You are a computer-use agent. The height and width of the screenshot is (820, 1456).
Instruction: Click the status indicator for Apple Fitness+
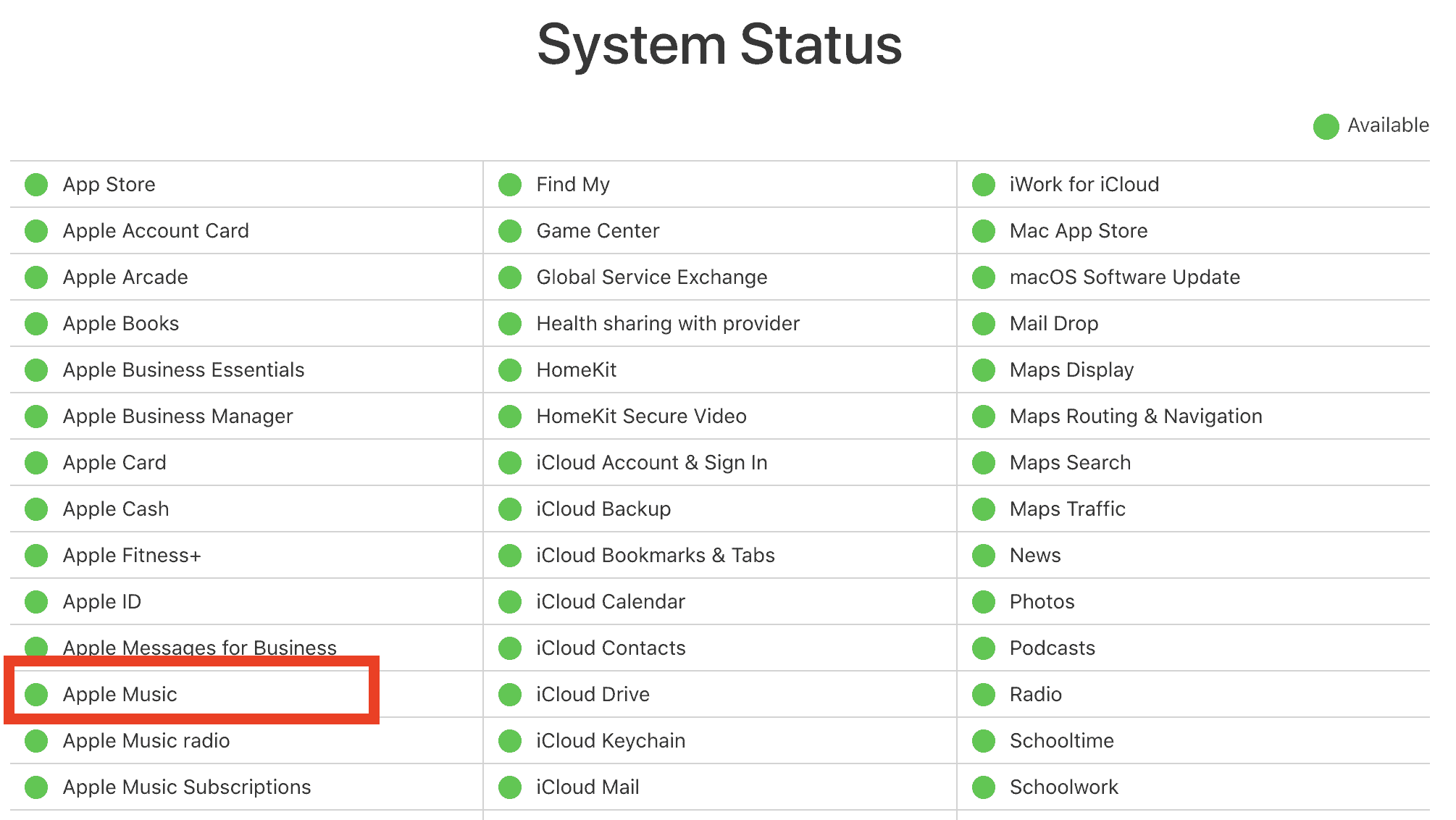(x=36, y=556)
